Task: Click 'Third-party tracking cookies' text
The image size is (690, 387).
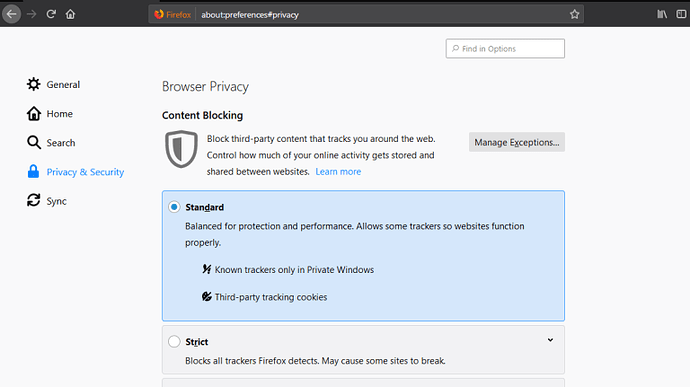Action: 271,297
